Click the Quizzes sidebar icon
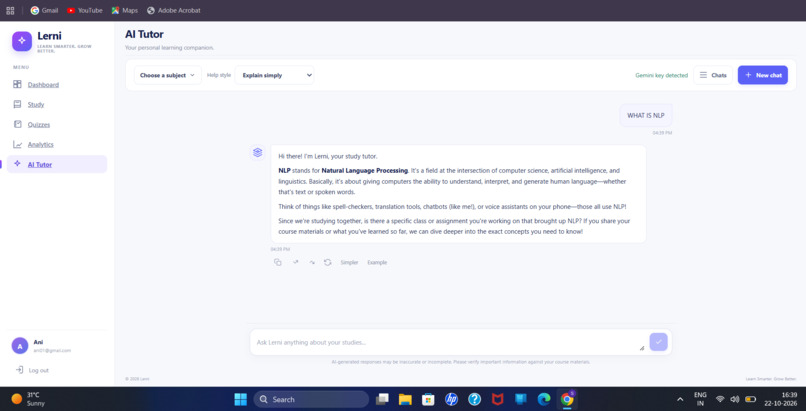 pyautogui.click(x=17, y=124)
